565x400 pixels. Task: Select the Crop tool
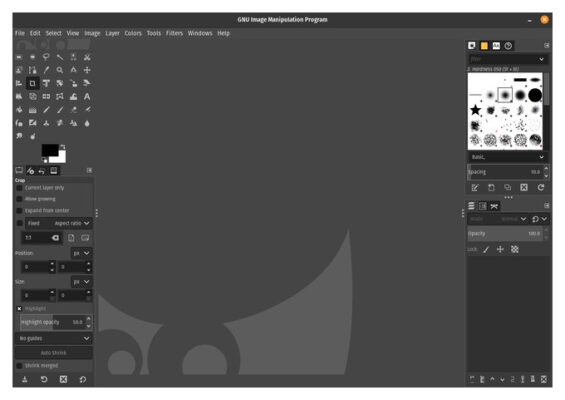pyautogui.click(x=32, y=83)
